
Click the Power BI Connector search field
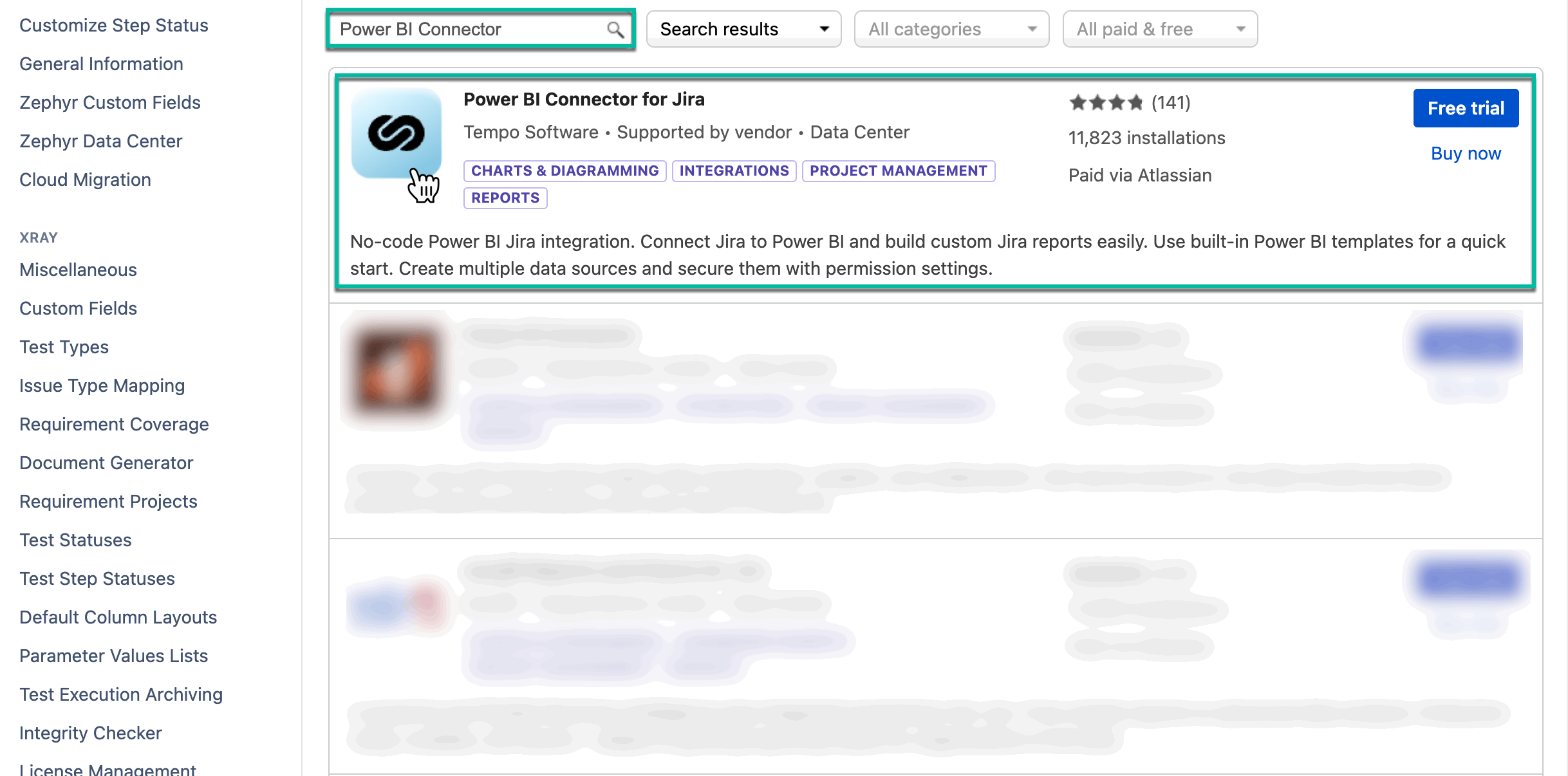481,29
